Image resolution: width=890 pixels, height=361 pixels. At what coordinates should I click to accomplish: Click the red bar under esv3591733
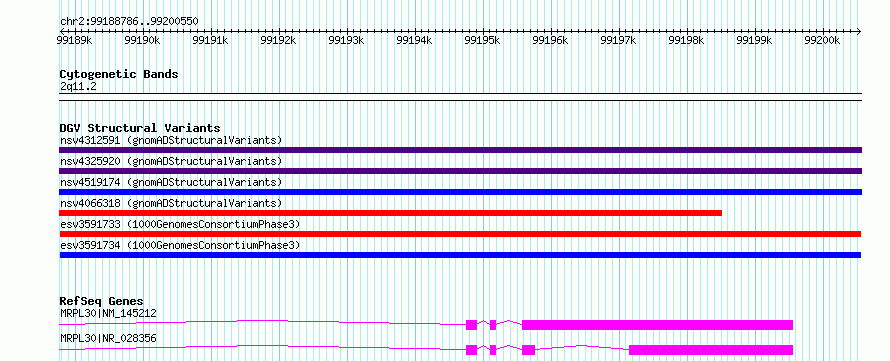pyautogui.click(x=460, y=234)
